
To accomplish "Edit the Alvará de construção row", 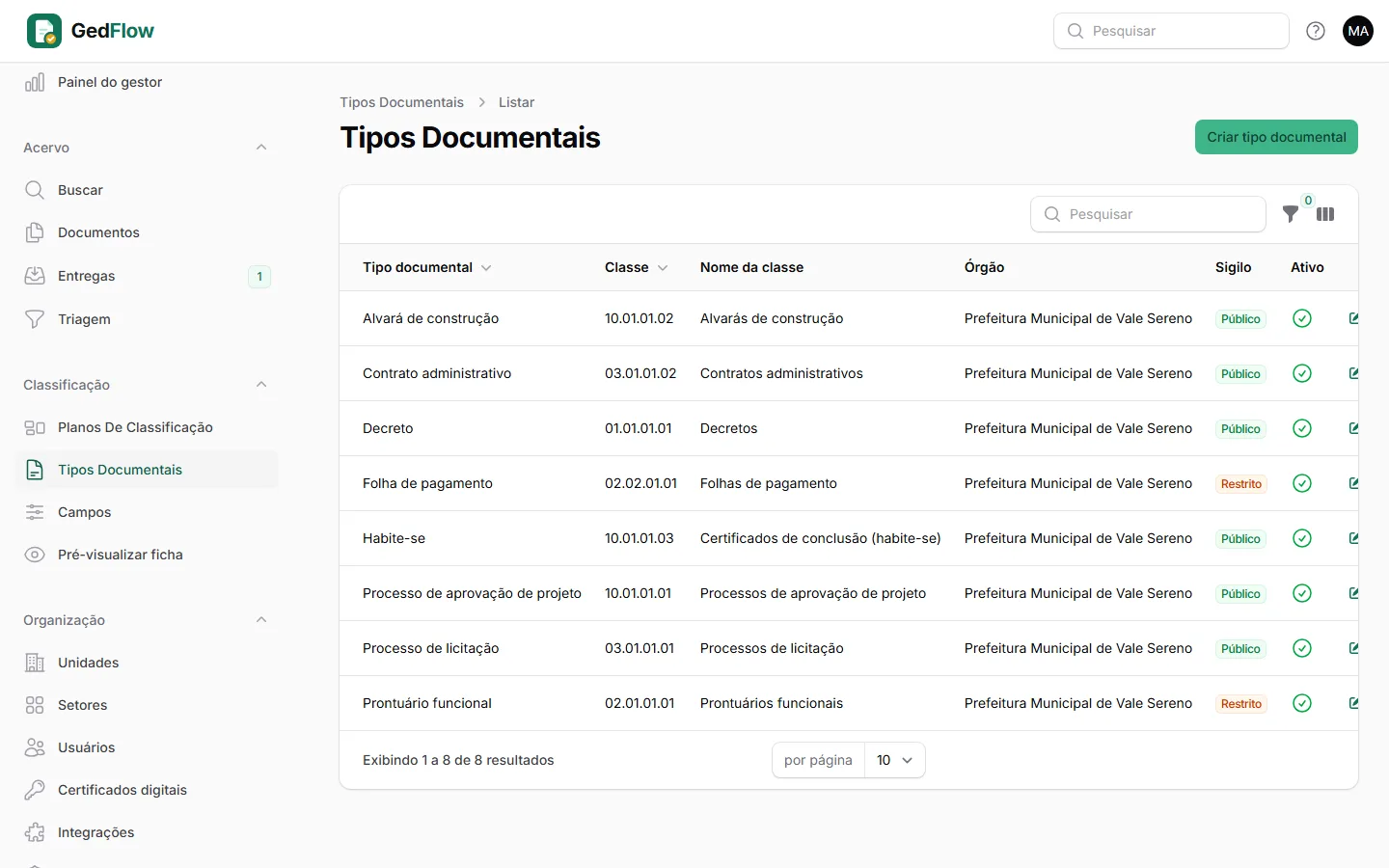I will 1353,318.
